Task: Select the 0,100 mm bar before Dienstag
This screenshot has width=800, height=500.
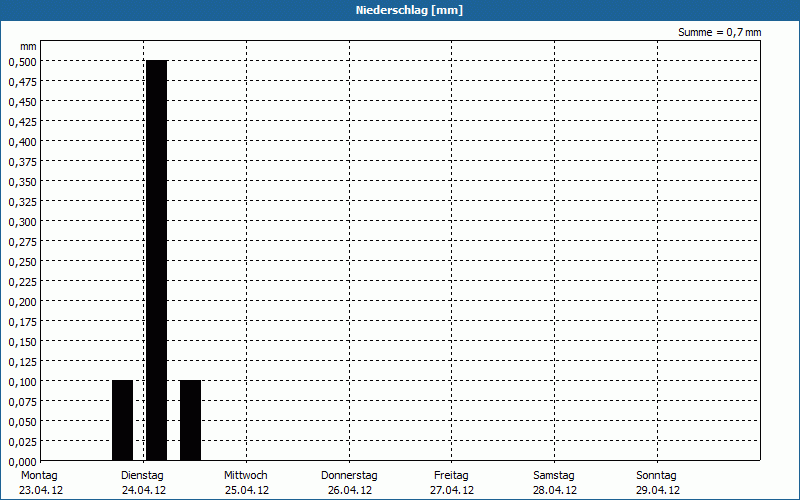Action: pos(122,420)
